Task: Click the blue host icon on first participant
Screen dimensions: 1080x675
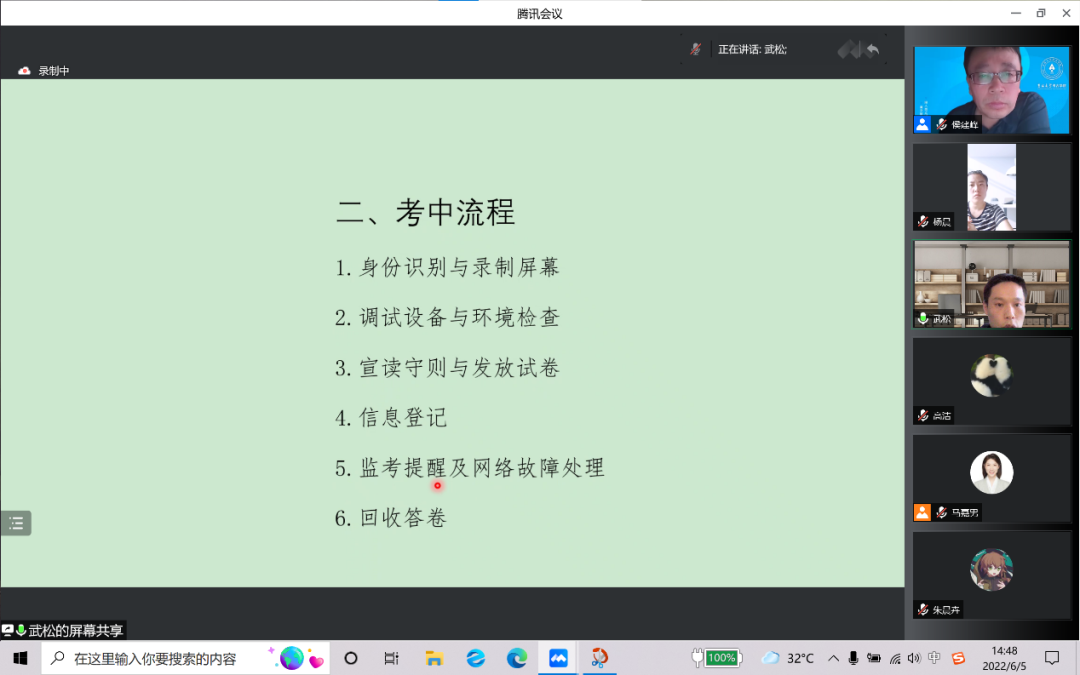Action: point(922,125)
